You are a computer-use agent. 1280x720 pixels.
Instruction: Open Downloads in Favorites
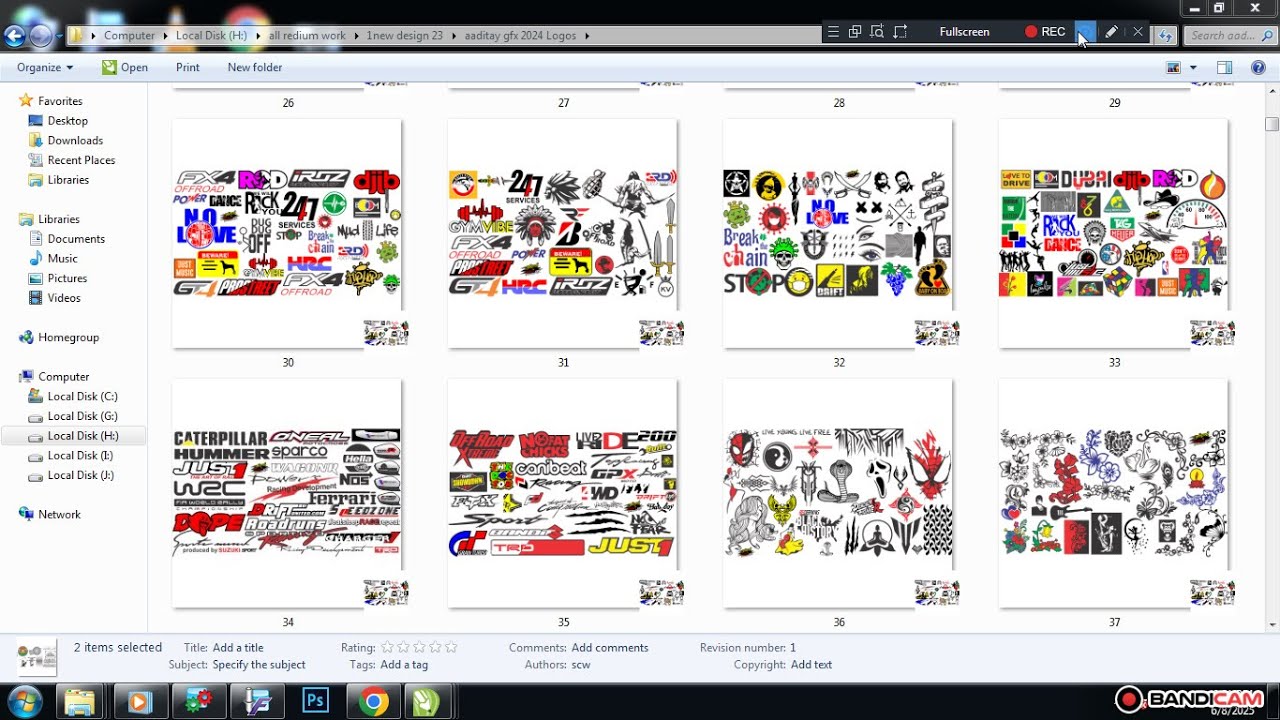(x=75, y=141)
